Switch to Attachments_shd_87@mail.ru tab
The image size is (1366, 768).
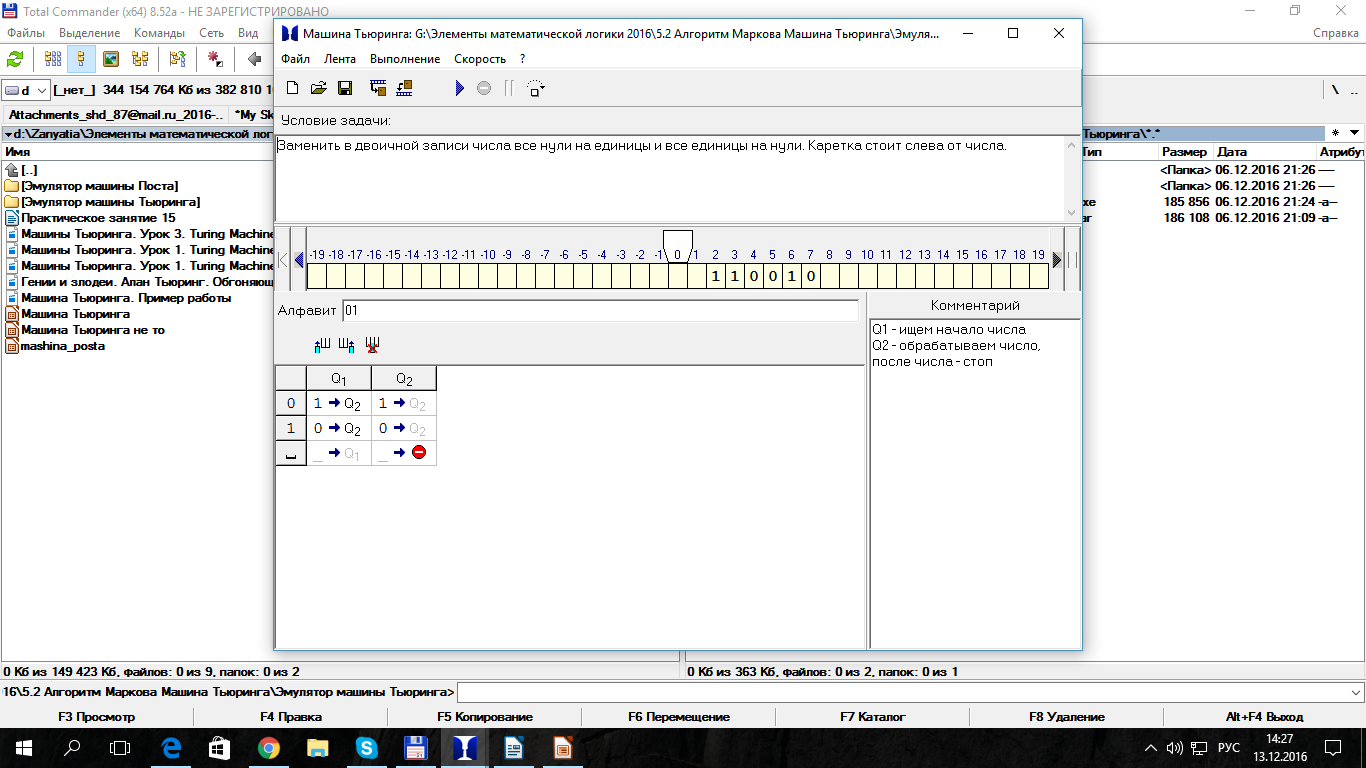coord(117,115)
